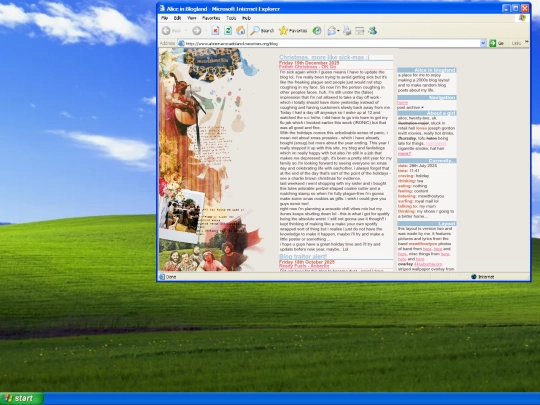
Task: Open the Search pane with magnifier icon
Action: [262, 31]
